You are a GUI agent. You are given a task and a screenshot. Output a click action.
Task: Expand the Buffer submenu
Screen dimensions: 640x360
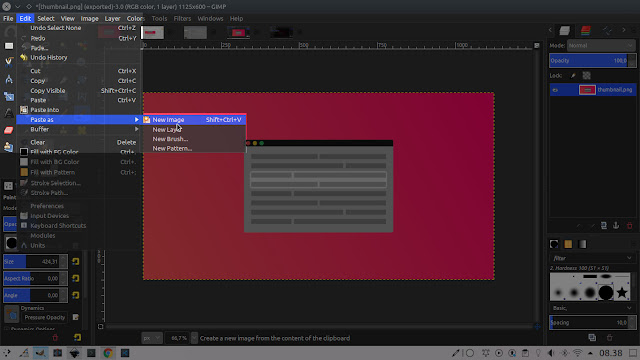(x=80, y=129)
